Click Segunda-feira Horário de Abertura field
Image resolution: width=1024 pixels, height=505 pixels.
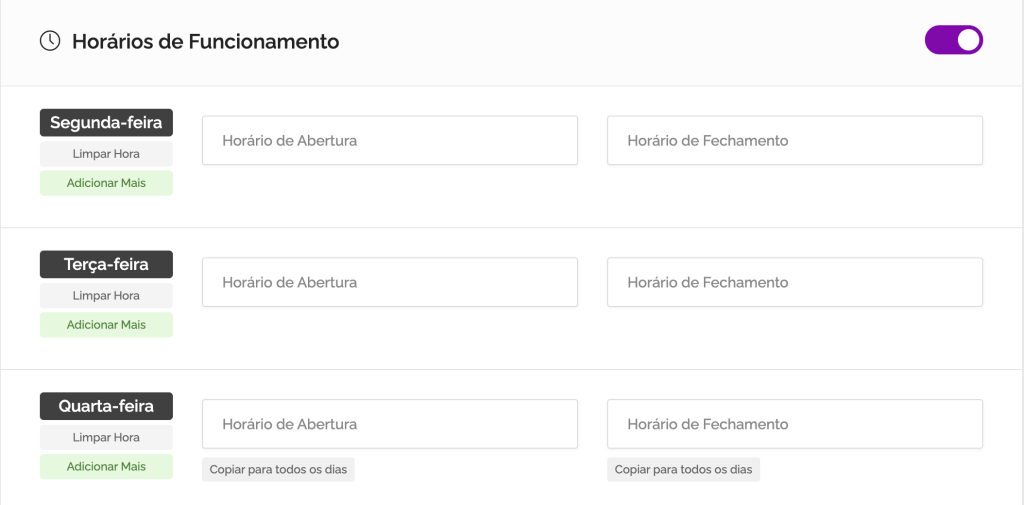pos(390,141)
